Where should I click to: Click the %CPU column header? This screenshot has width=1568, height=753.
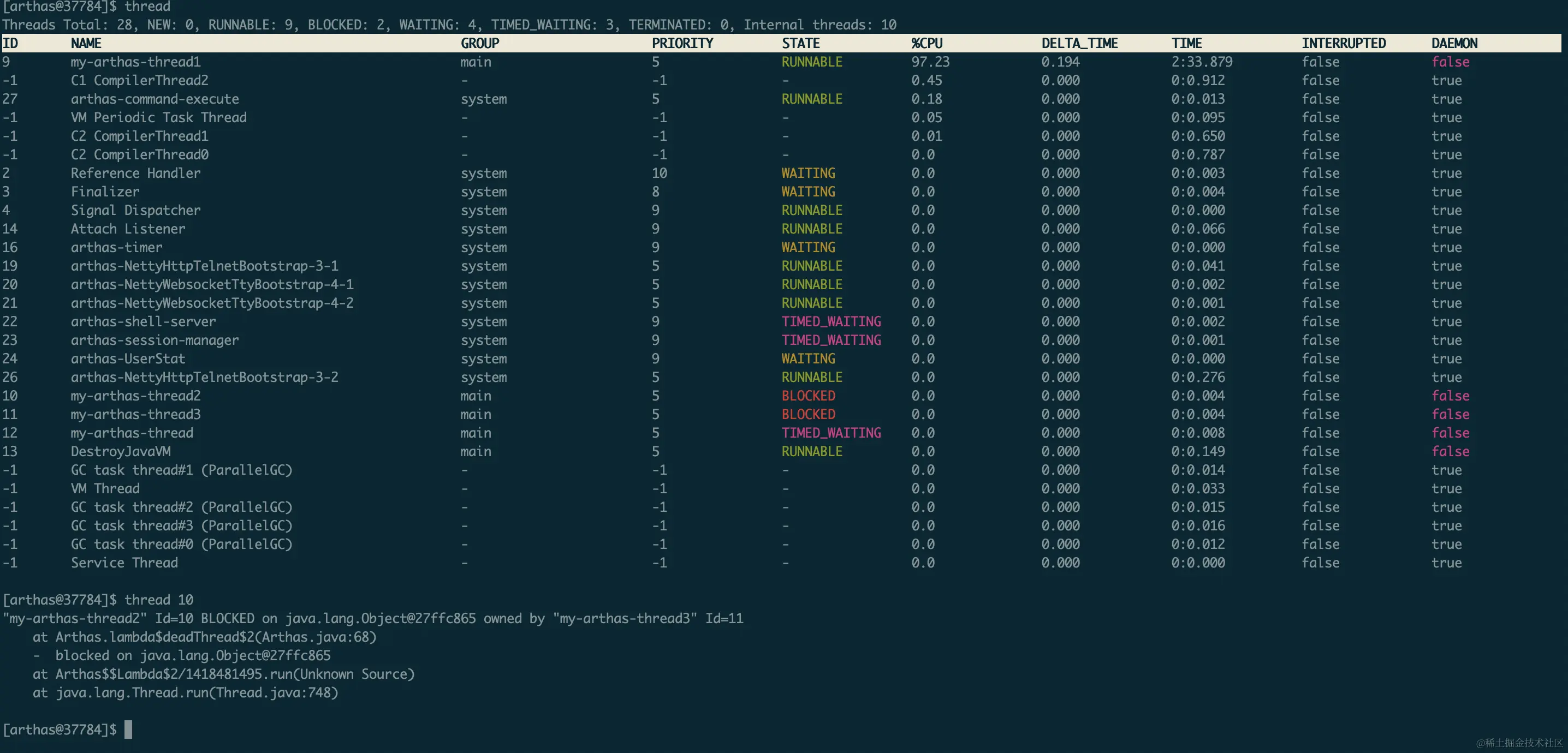[926, 43]
